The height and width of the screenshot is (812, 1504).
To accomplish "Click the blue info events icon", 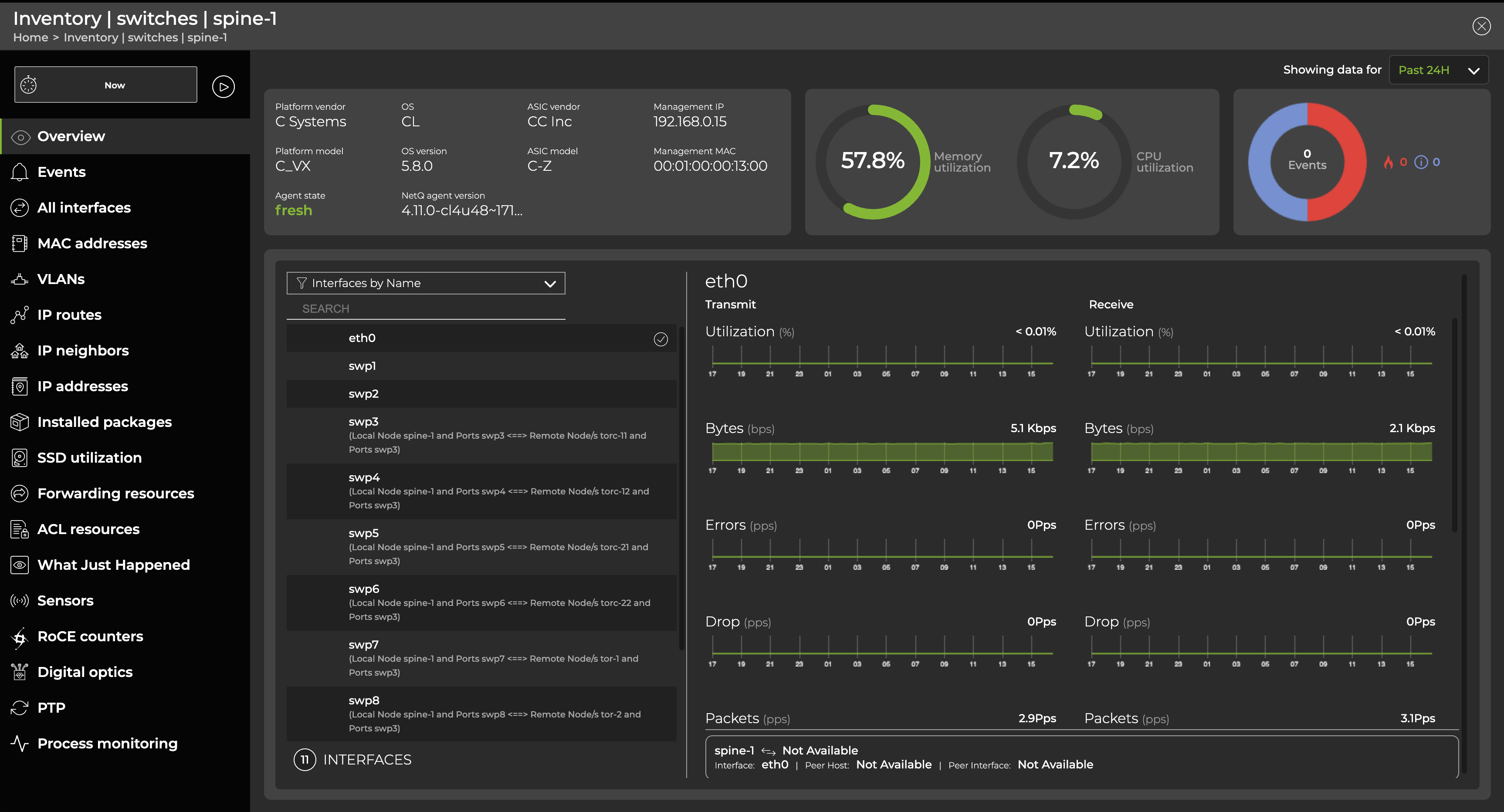I will coord(1420,162).
